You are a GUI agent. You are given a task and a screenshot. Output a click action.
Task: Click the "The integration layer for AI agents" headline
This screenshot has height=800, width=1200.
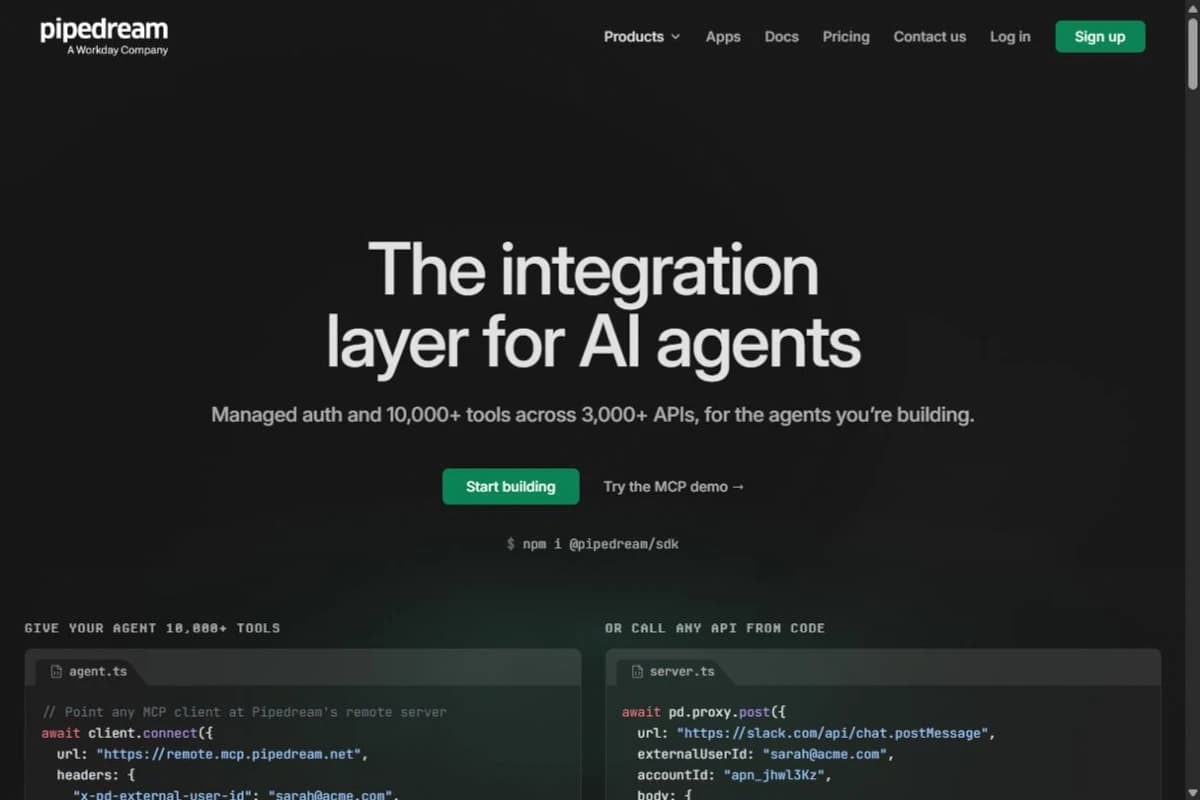[593, 304]
